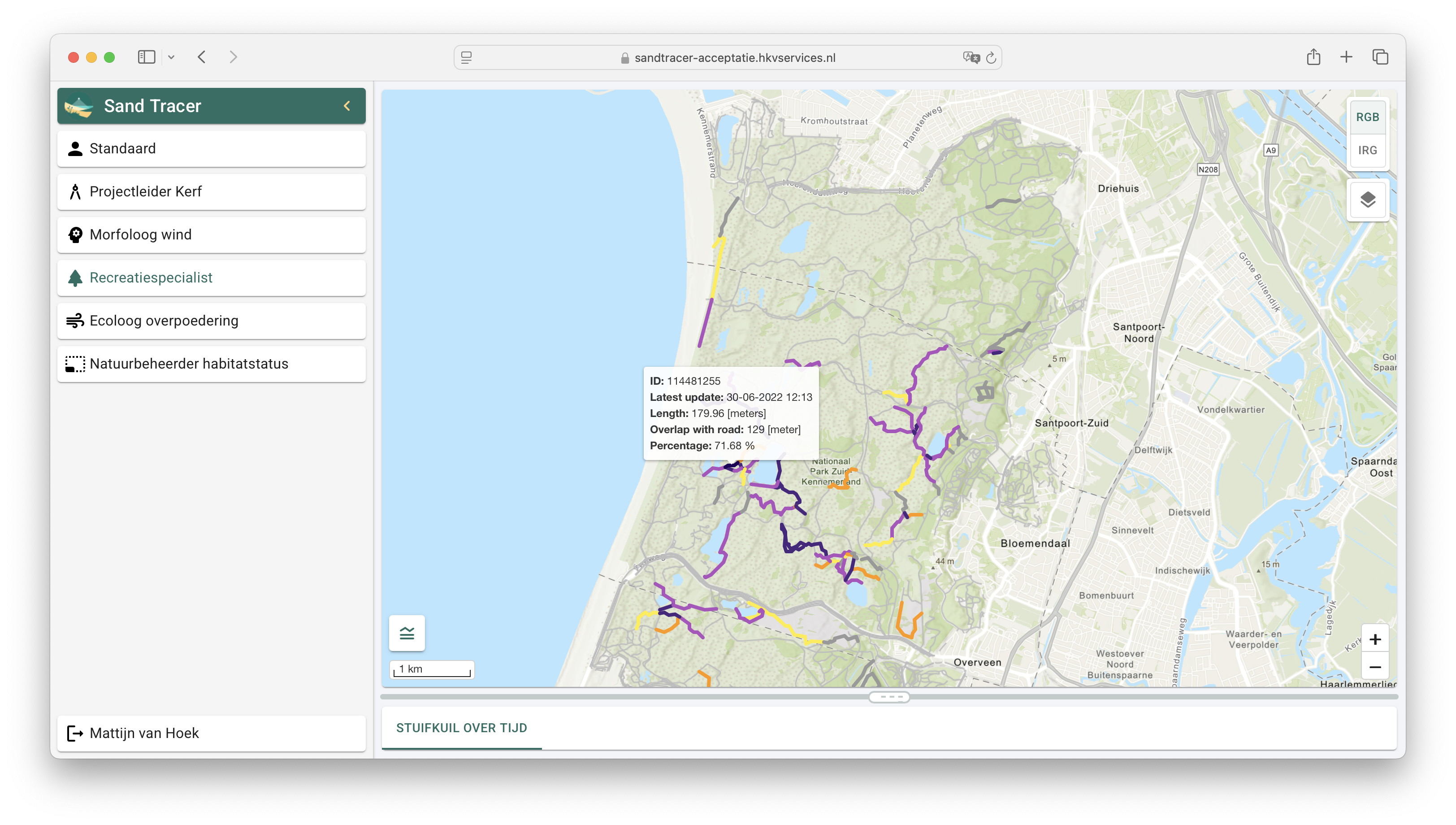Click the legend waves icon button

[x=407, y=633]
